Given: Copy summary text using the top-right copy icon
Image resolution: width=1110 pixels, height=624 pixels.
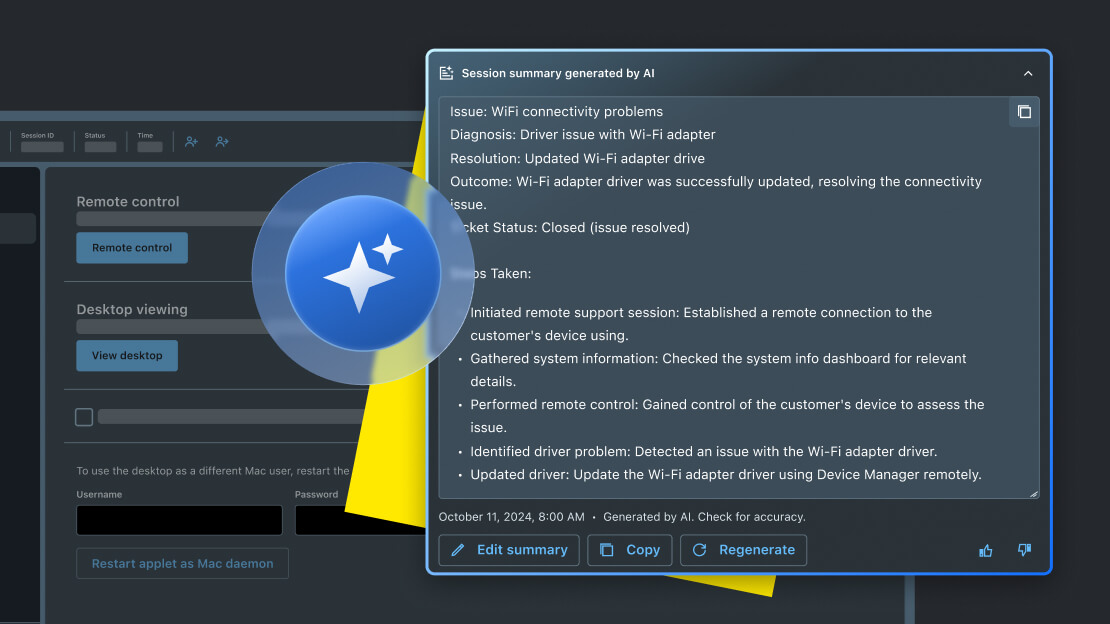Looking at the screenshot, I should [x=1024, y=112].
